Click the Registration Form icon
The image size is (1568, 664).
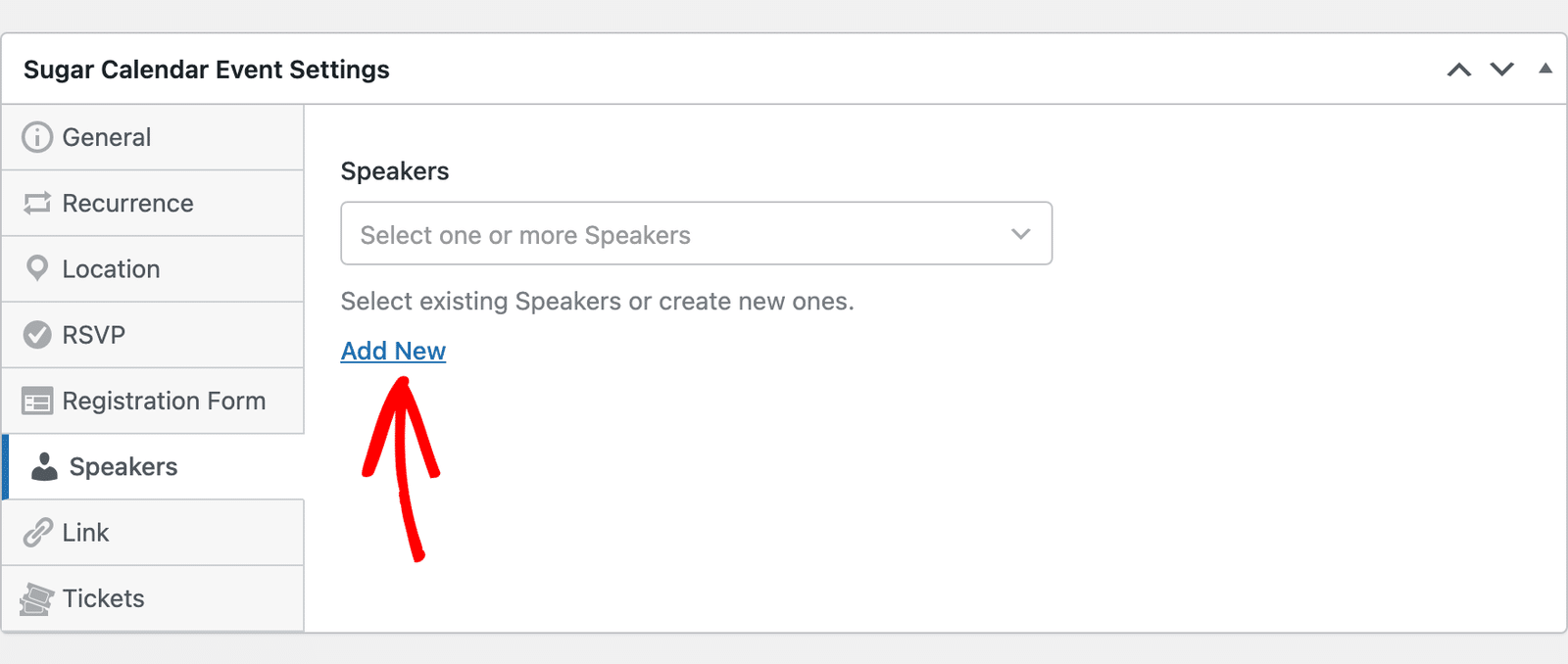point(37,401)
